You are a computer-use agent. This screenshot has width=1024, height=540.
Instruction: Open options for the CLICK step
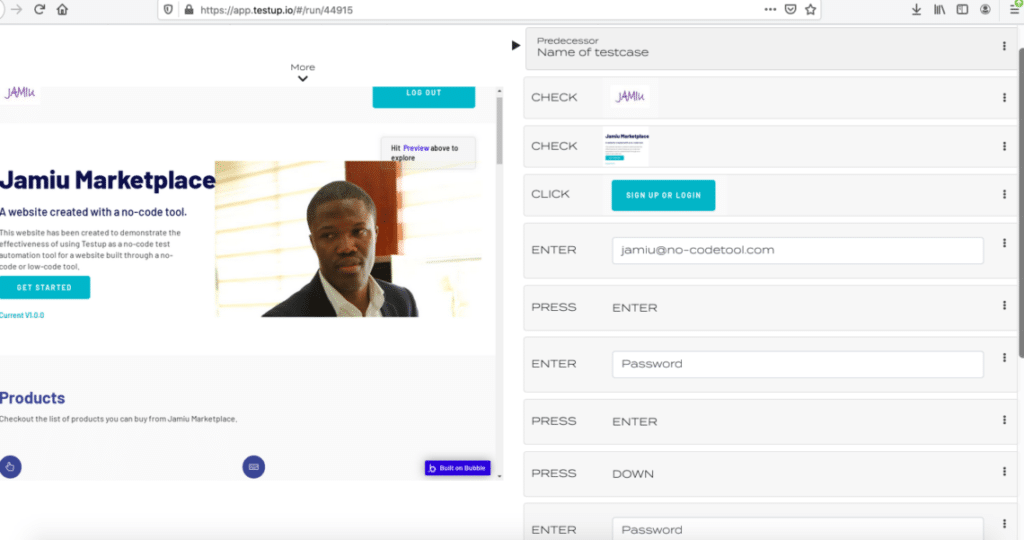tap(1004, 194)
